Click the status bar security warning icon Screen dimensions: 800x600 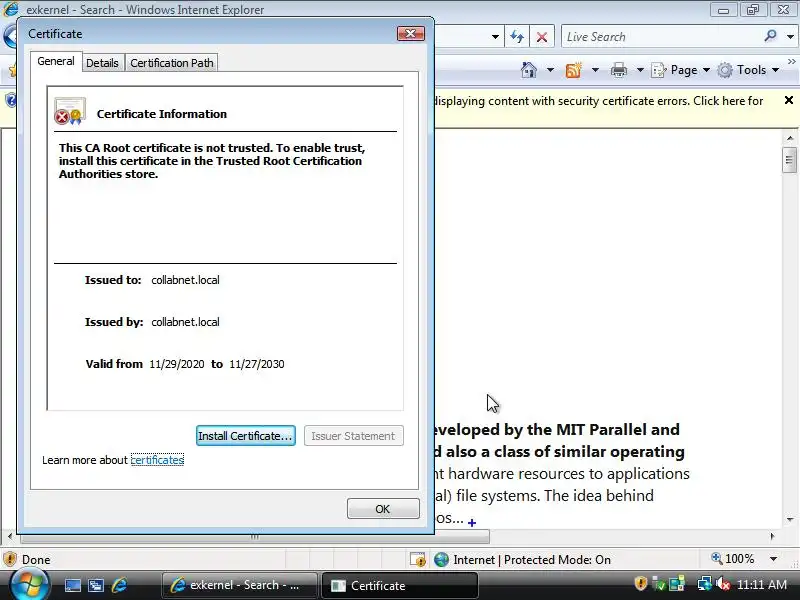click(x=10, y=559)
